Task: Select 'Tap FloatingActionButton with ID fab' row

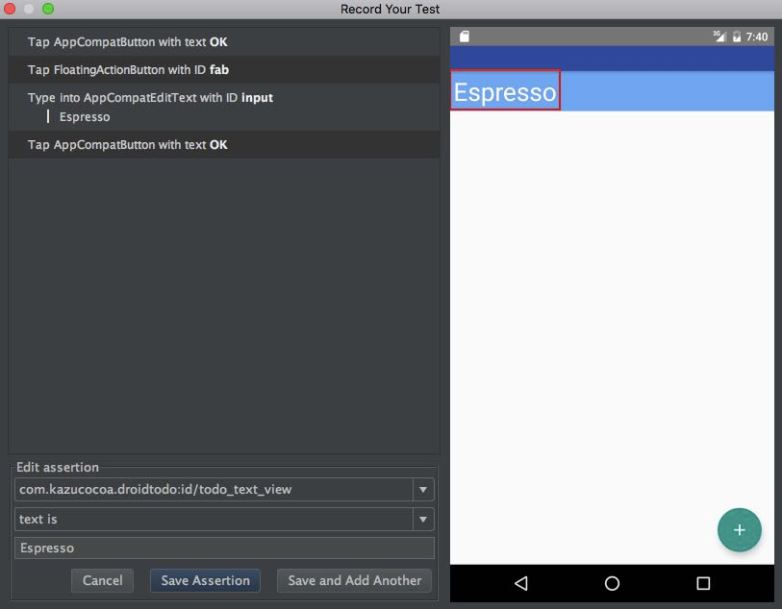Action: pyautogui.click(x=224, y=69)
